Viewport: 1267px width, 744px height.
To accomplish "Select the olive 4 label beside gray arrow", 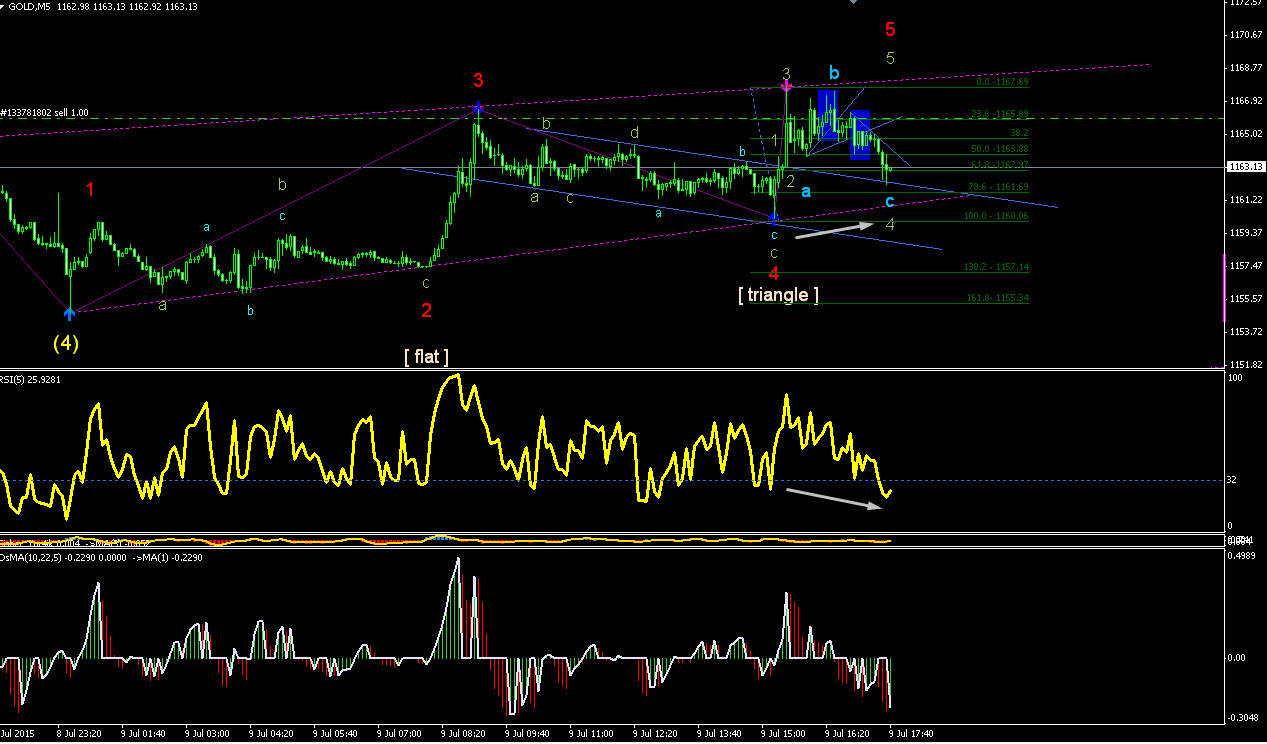I will 890,223.
